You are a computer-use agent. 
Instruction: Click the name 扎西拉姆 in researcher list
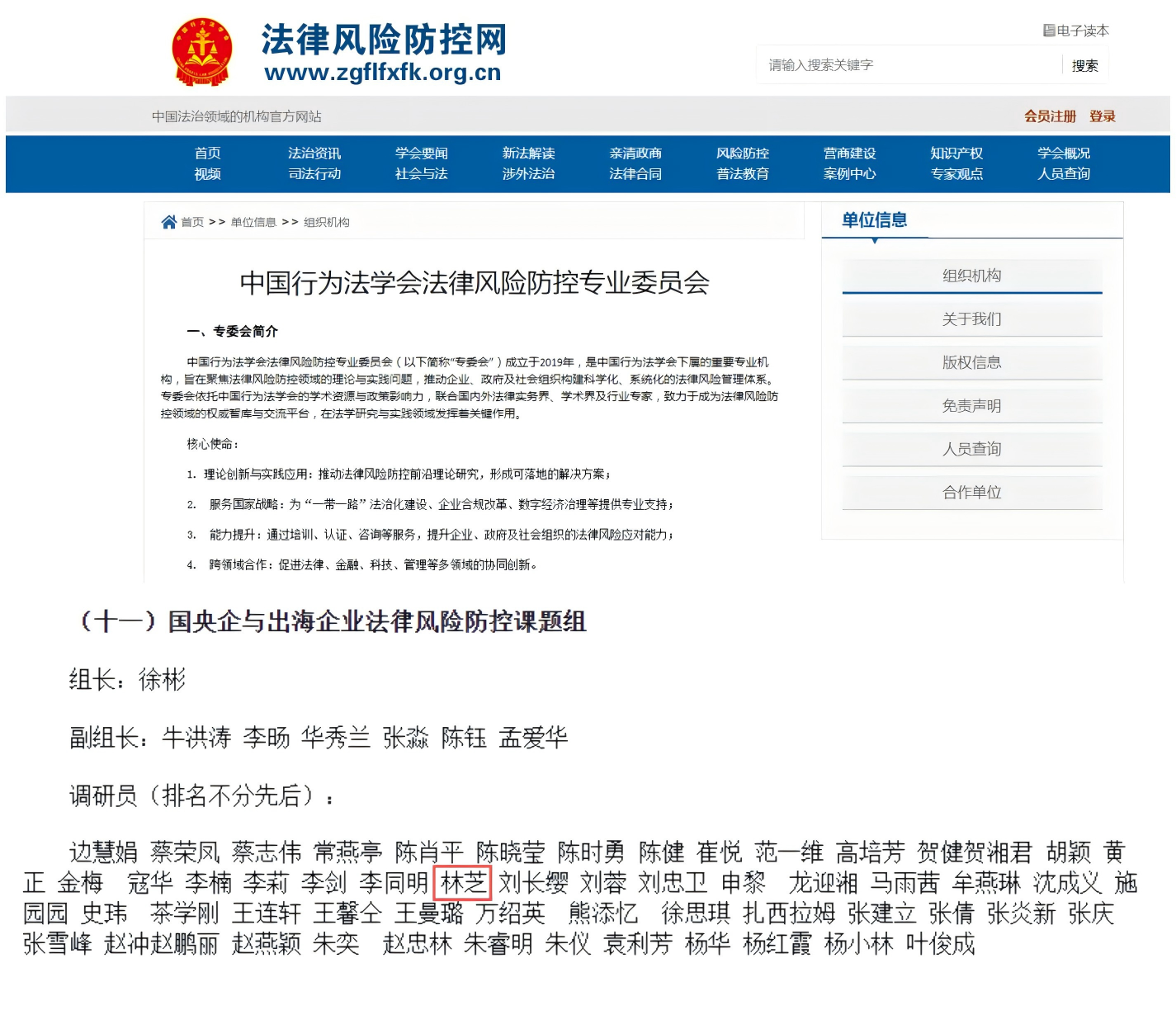coord(789,913)
